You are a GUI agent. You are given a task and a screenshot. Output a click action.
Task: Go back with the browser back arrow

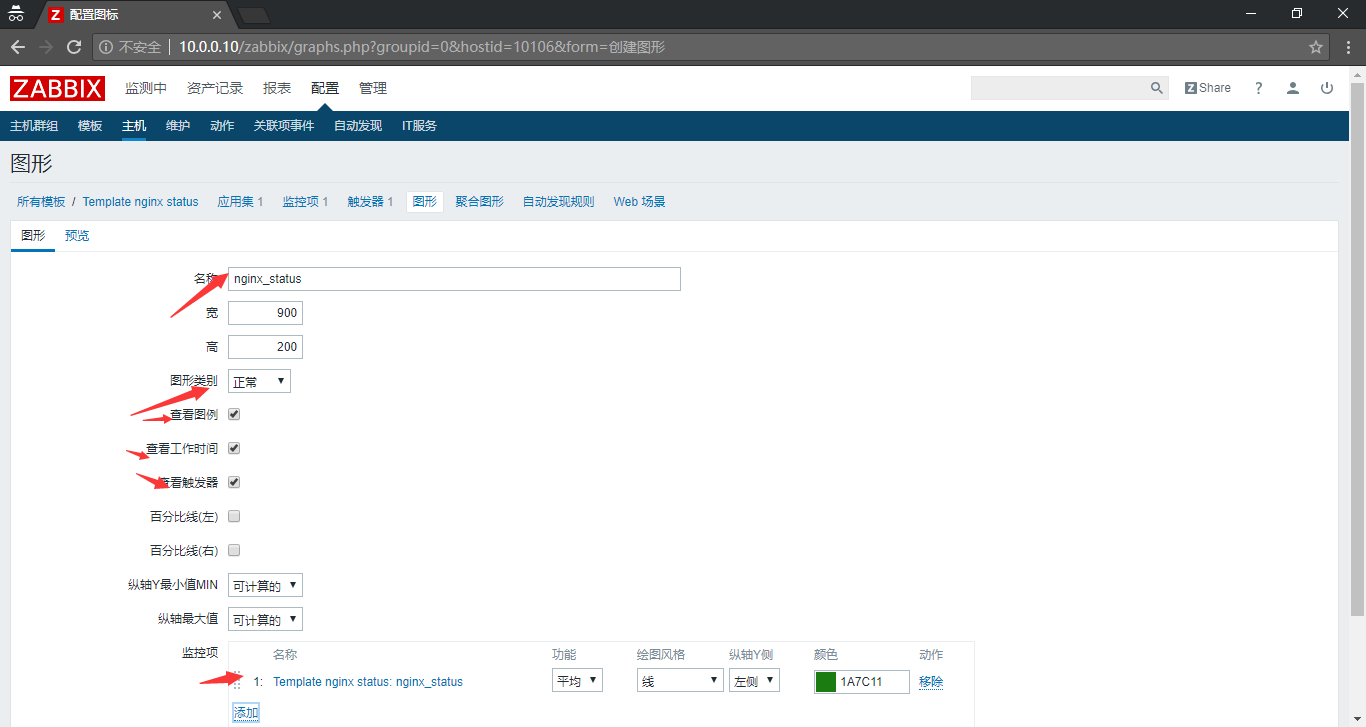tap(18, 47)
